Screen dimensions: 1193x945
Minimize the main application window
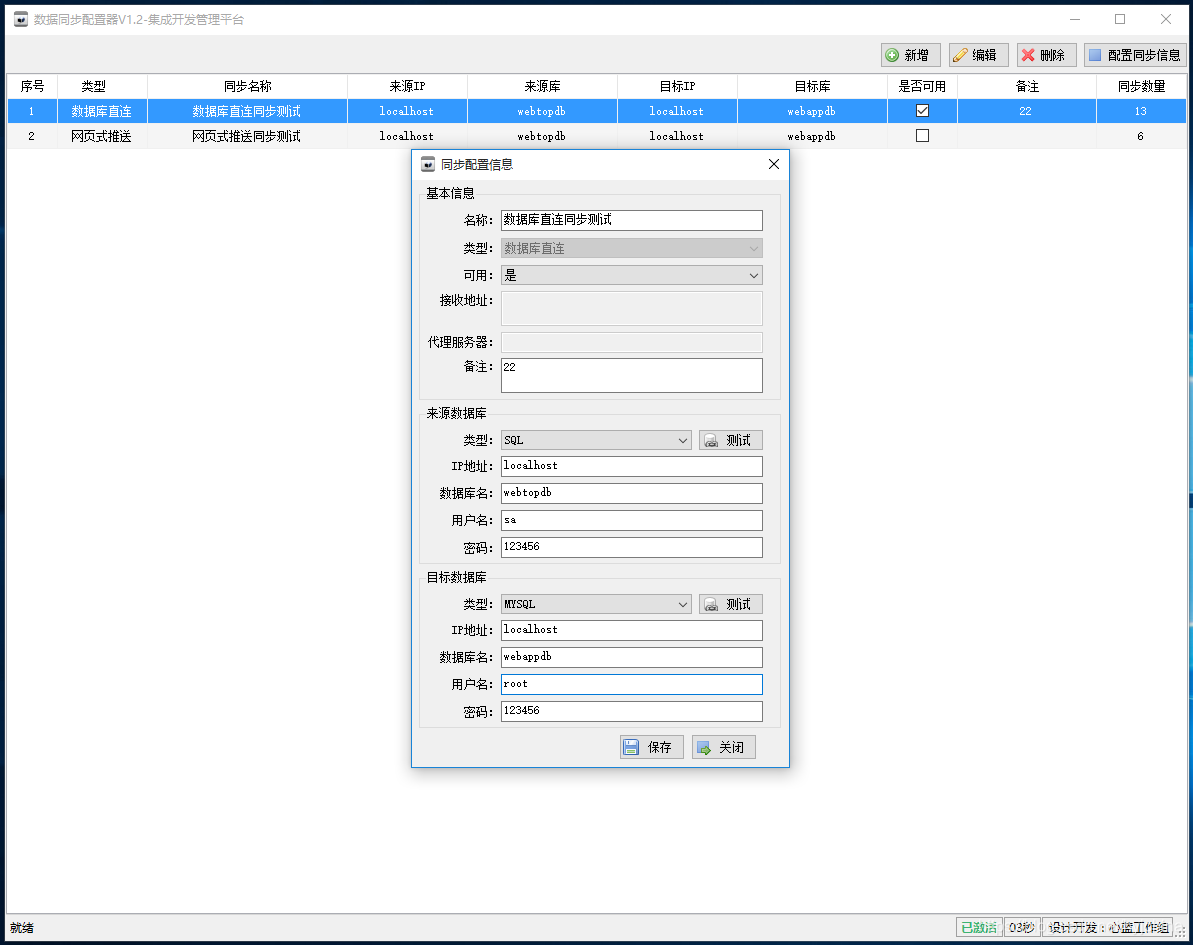(x=1075, y=19)
